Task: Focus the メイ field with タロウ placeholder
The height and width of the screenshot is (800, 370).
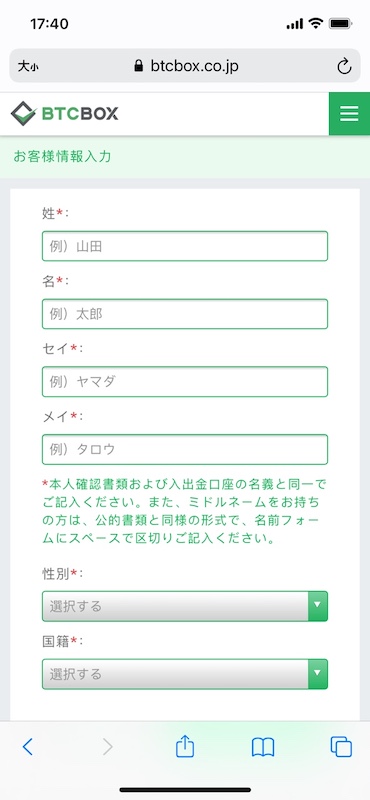Action: pyautogui.click(x=185, y=449)
